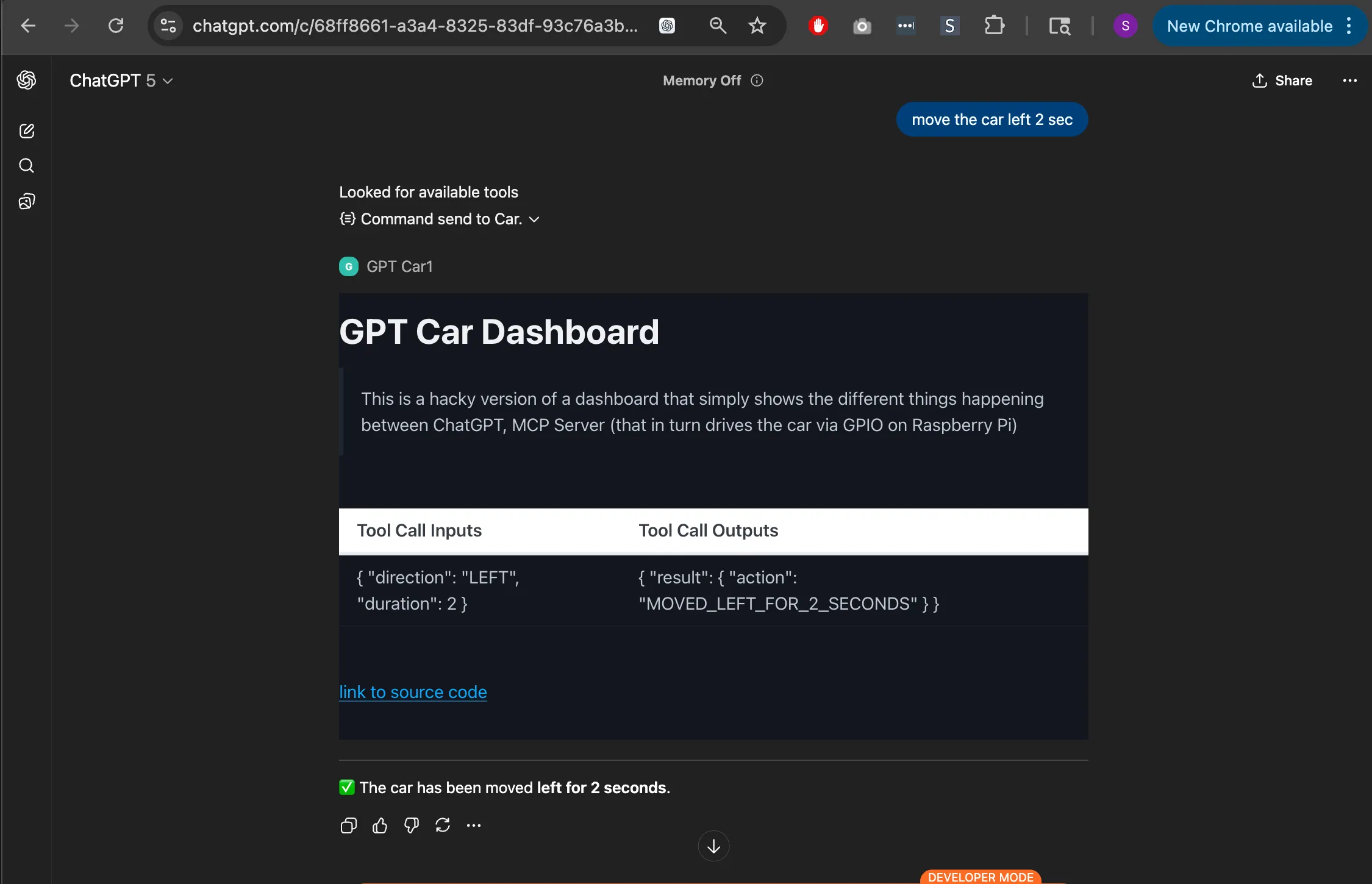
Task: Open the New Chrome available options menu
Action: coord(1349,26)
